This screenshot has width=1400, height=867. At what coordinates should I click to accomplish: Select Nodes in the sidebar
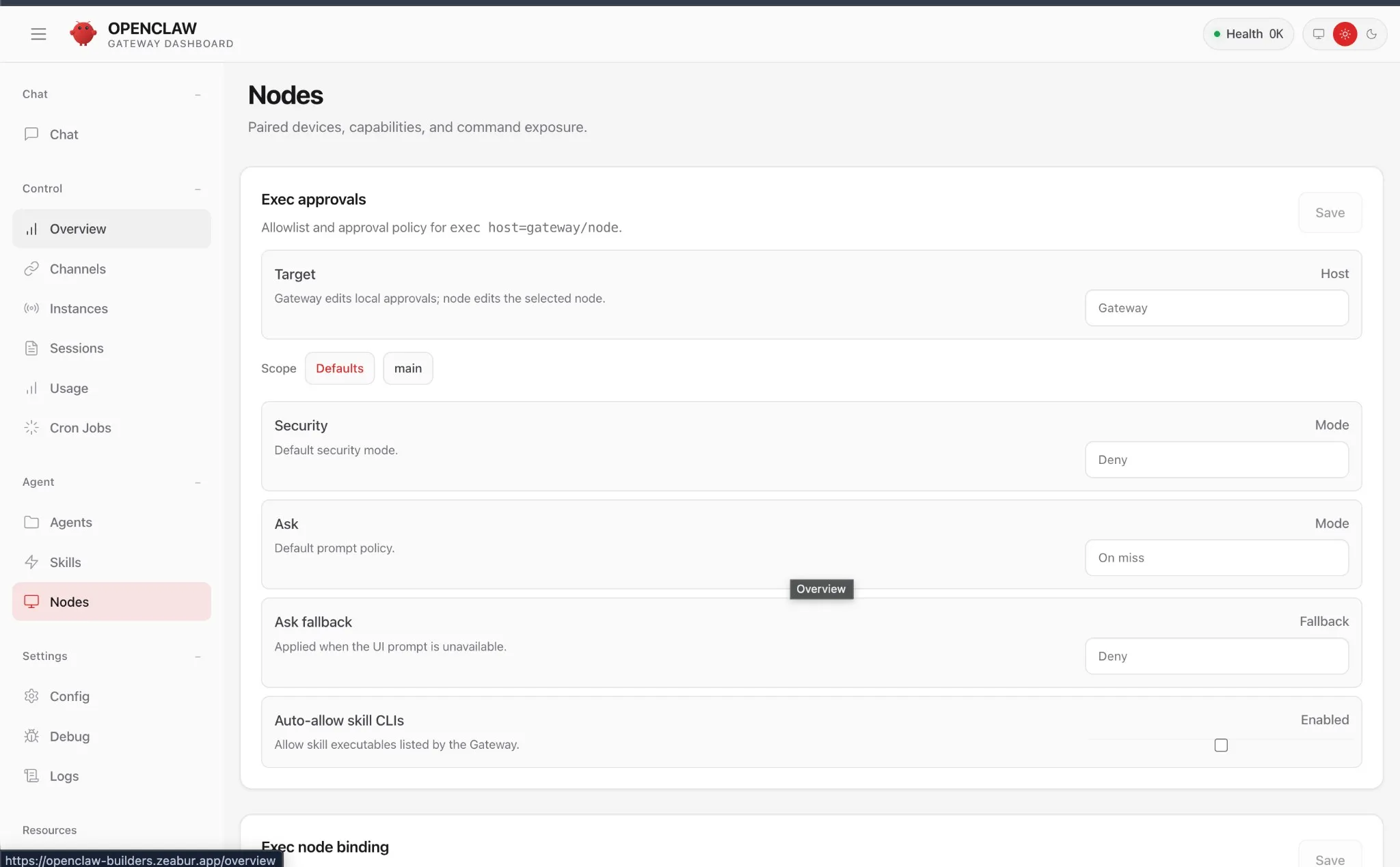pos(111,602)
